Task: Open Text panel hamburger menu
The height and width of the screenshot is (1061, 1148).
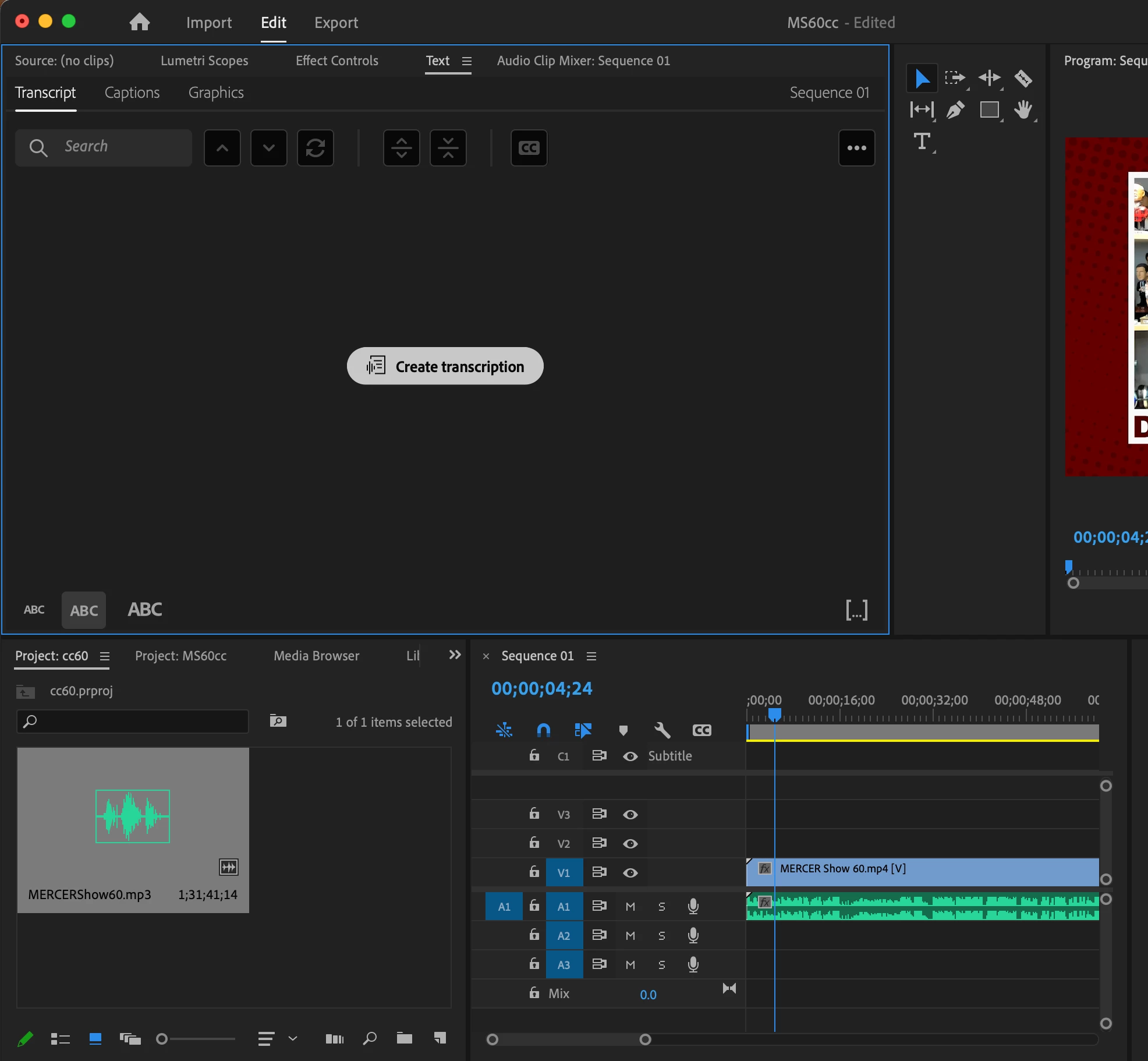Action: click(466, 61)
